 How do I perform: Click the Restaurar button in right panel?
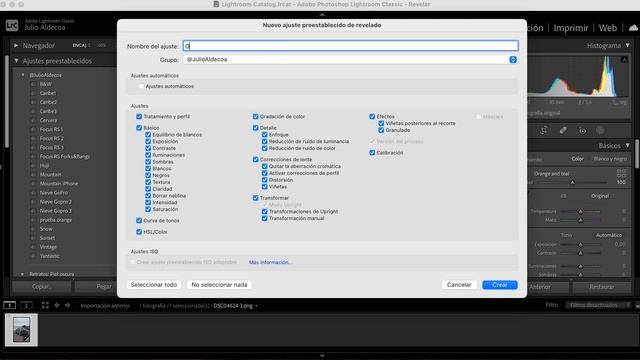point(602,287)
